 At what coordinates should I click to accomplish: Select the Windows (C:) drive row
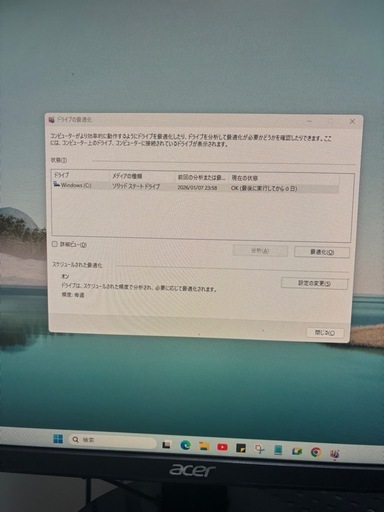(196, 187)
